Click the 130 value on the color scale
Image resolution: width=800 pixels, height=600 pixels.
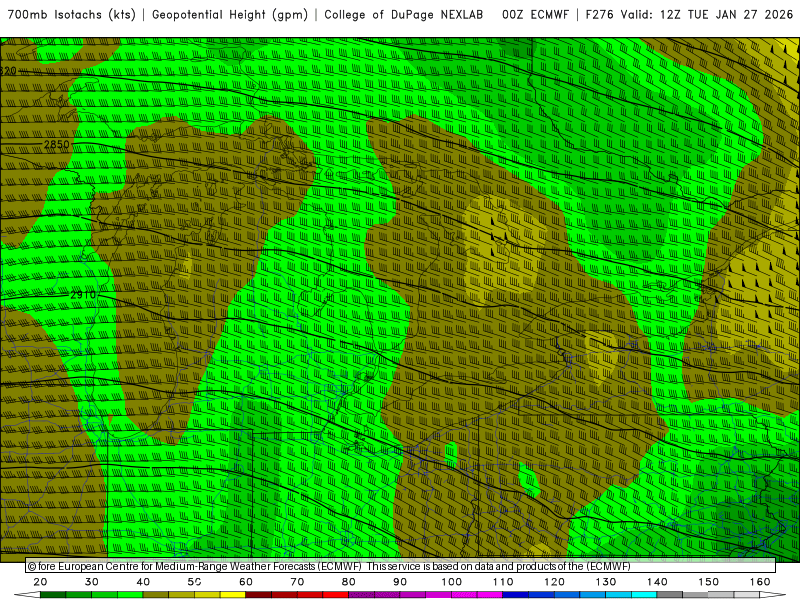[606, 582]
